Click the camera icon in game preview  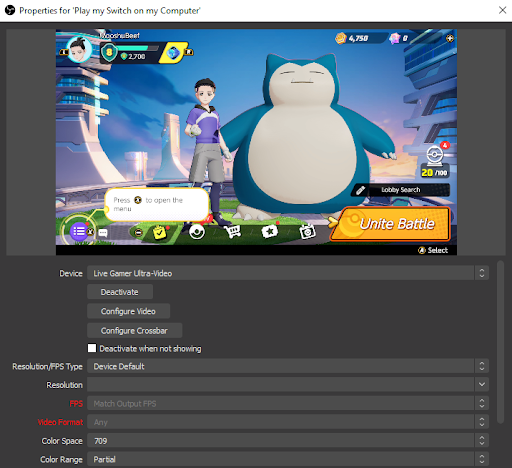click(x=307, y=232)
